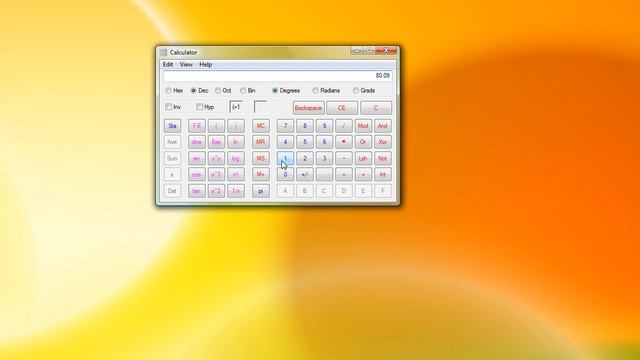Click the dms conversion button
Viewport: 640px width, 360px height.
(197, 142)
